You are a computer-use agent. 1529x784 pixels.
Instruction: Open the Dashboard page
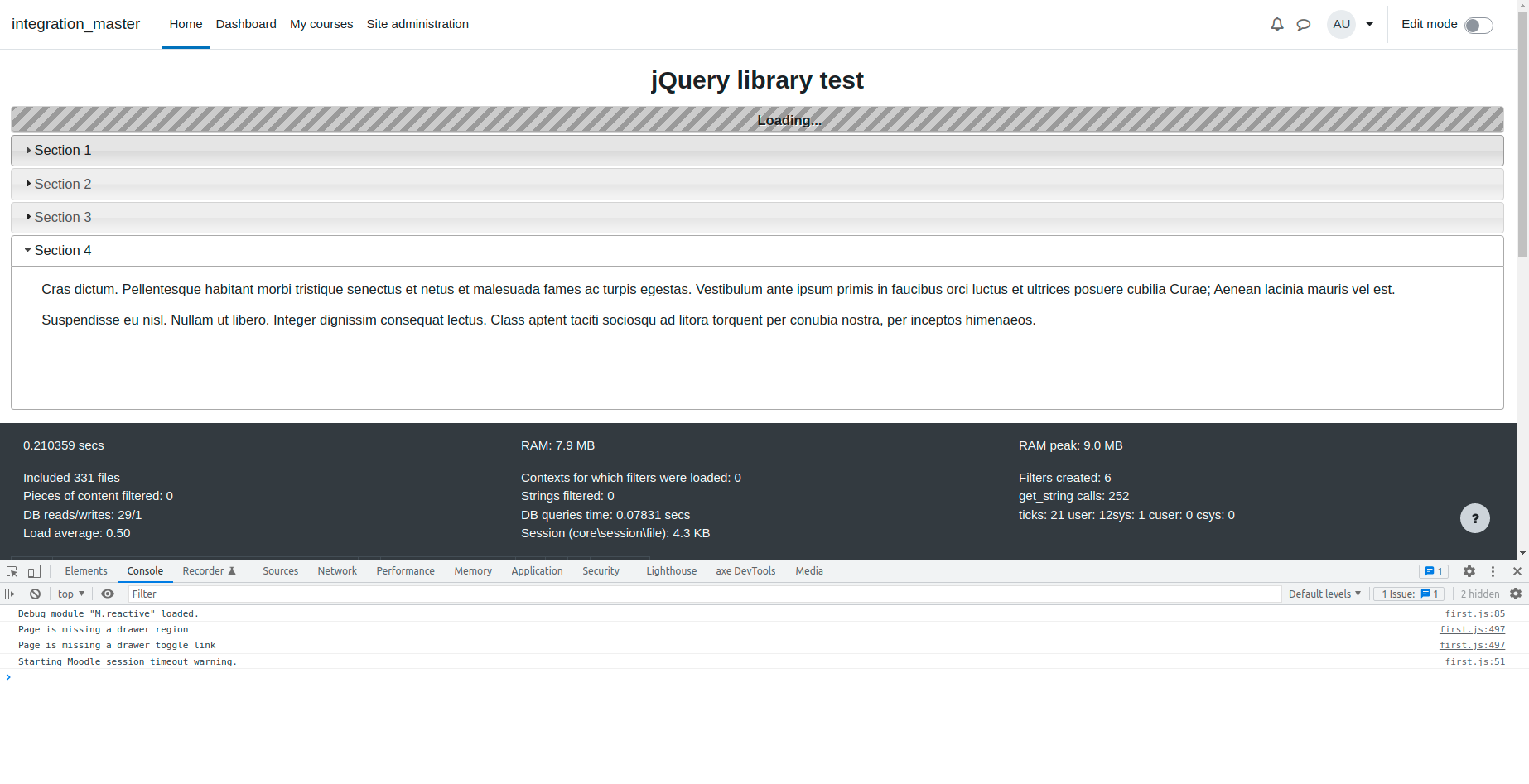pos(246,24)
